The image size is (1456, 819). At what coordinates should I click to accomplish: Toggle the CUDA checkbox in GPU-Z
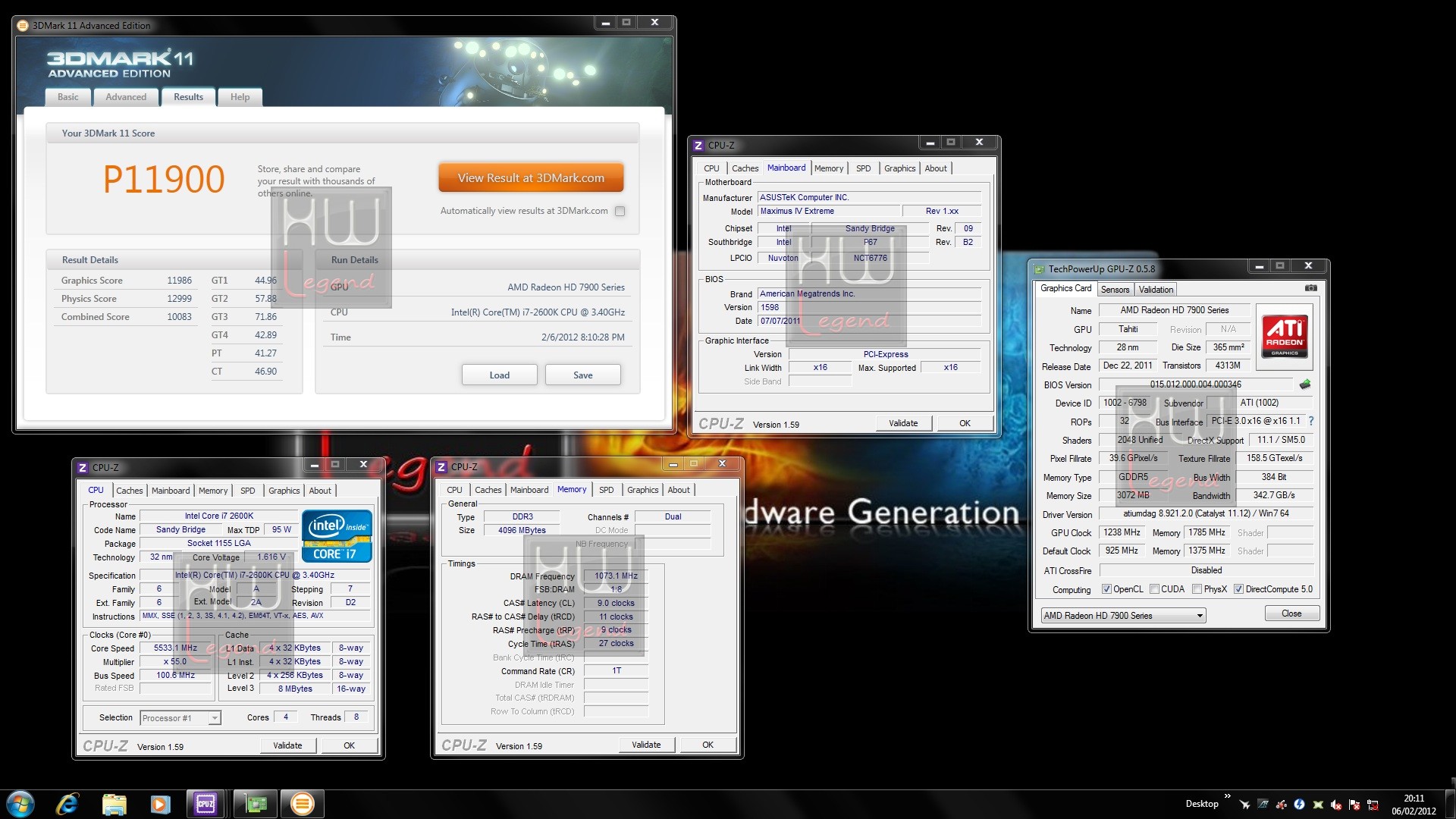[x=1154, y=589]
